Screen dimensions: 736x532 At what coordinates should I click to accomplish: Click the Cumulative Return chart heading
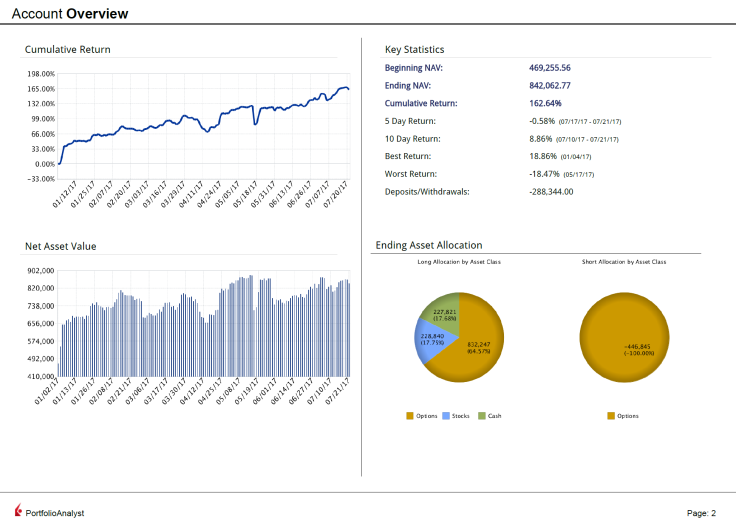pos(68,49)
